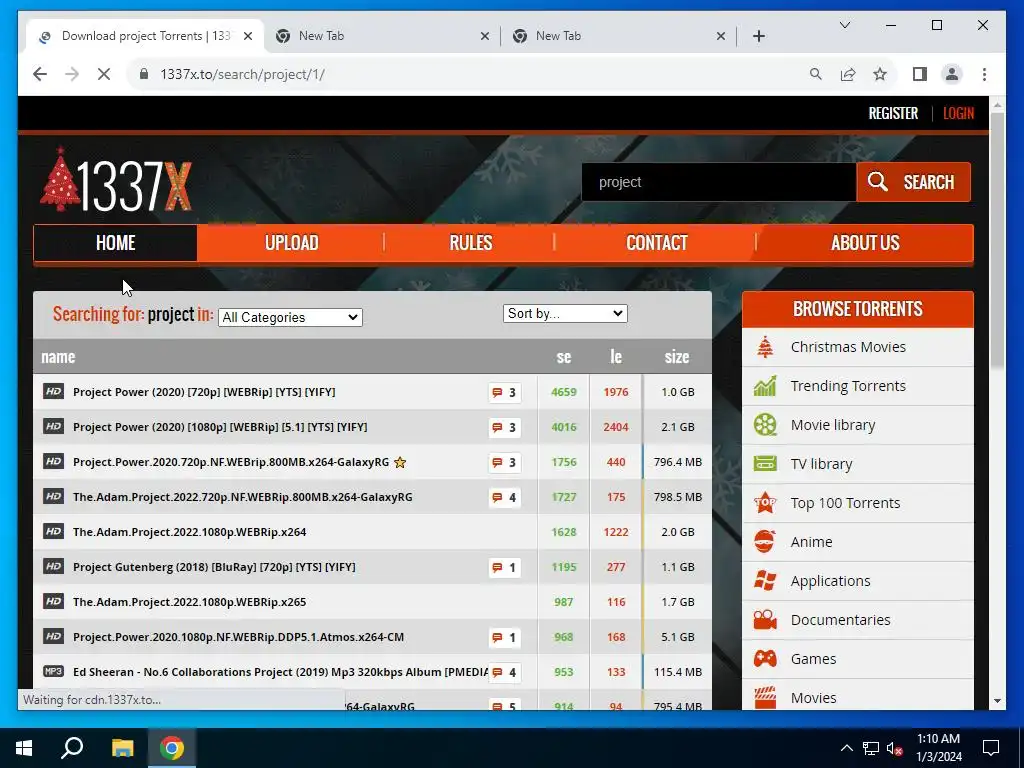Screen dimensions: 1024x768
Task: Close the last New Tab
Action: click(720, 37)
